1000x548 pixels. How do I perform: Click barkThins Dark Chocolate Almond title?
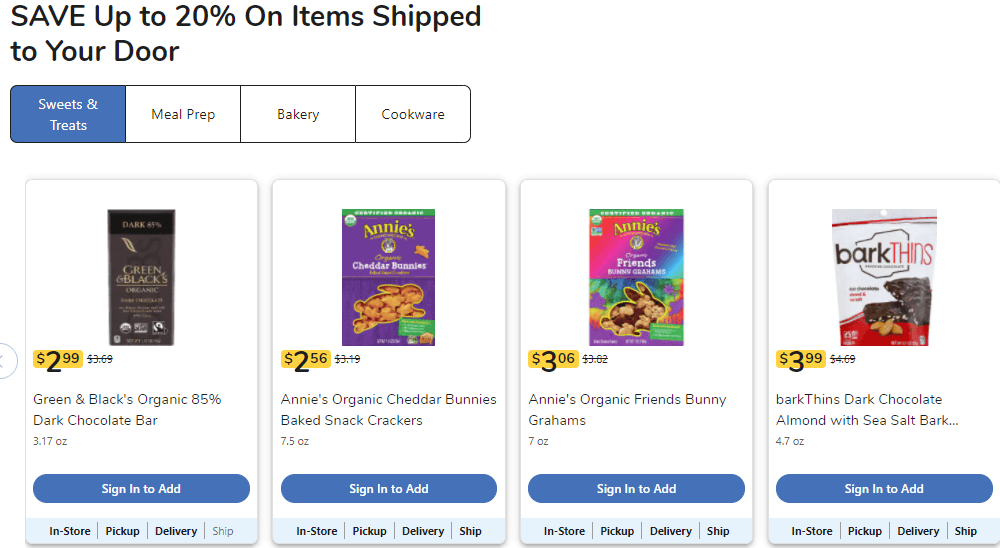tap(866, 410)
